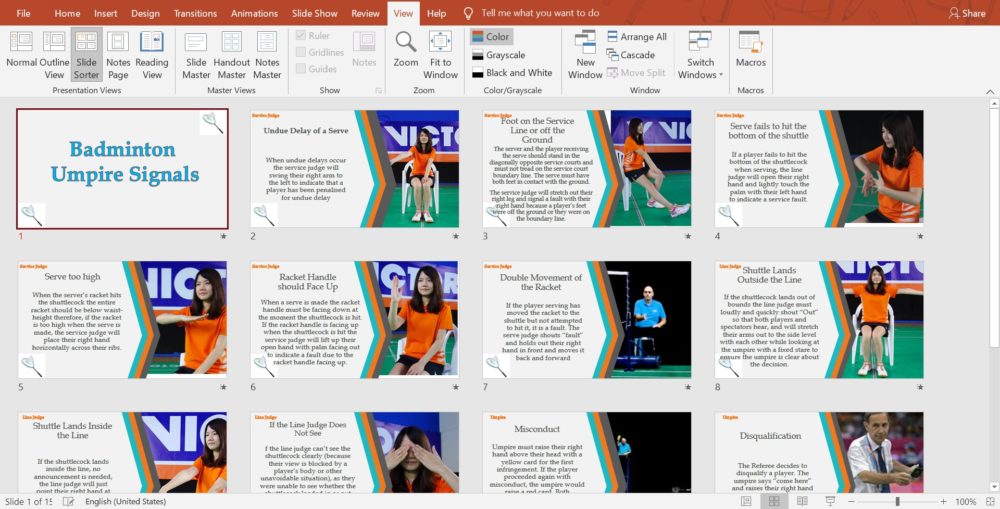Screen dimensions: 1000x509
Task: Open the Macros dropdown
Action: click(x=750, y=50)
